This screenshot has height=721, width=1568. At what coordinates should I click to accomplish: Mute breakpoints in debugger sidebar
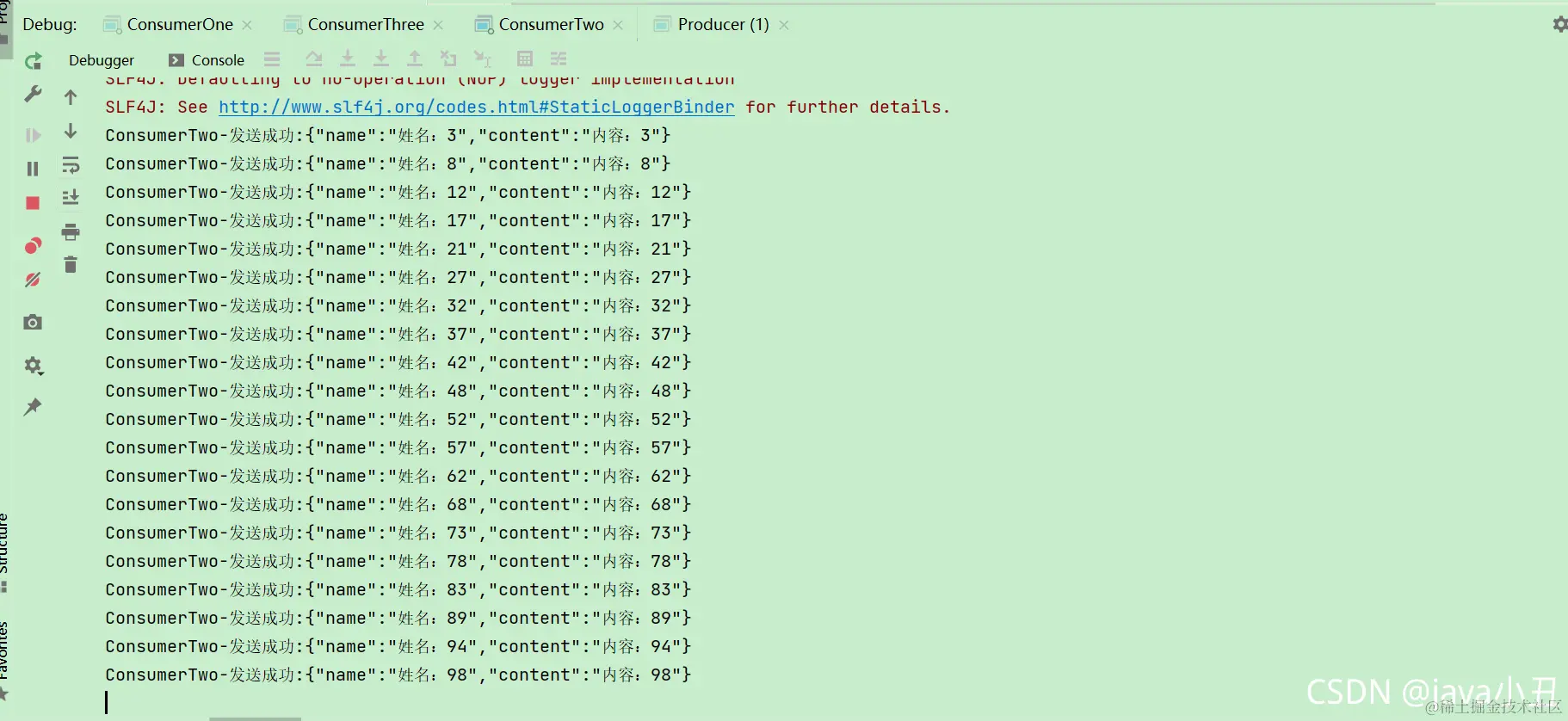point(33,280)
